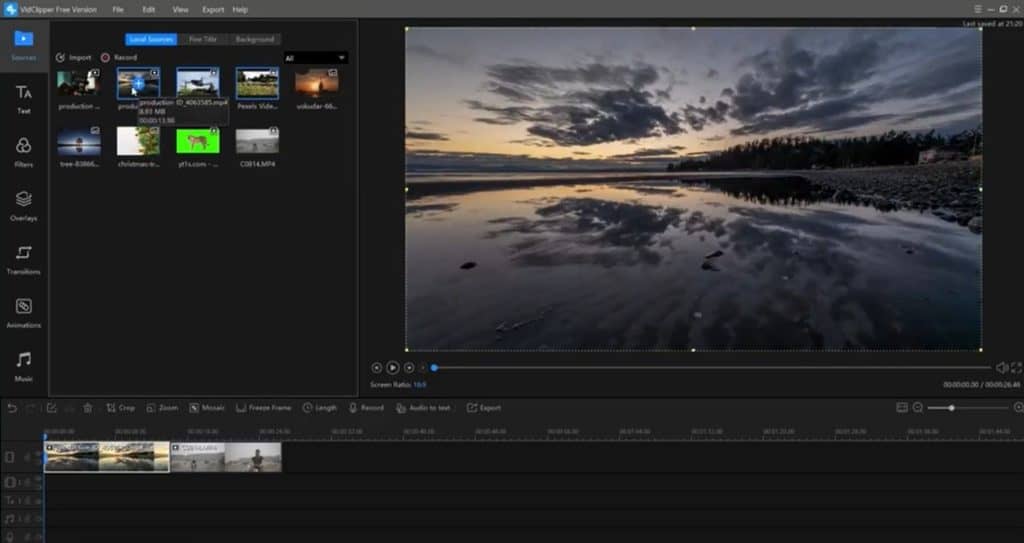The height and width of the screenshot is (543, 1024).
Task: Open the Export menu in menu bar
Action: click(x=213, y=9)
